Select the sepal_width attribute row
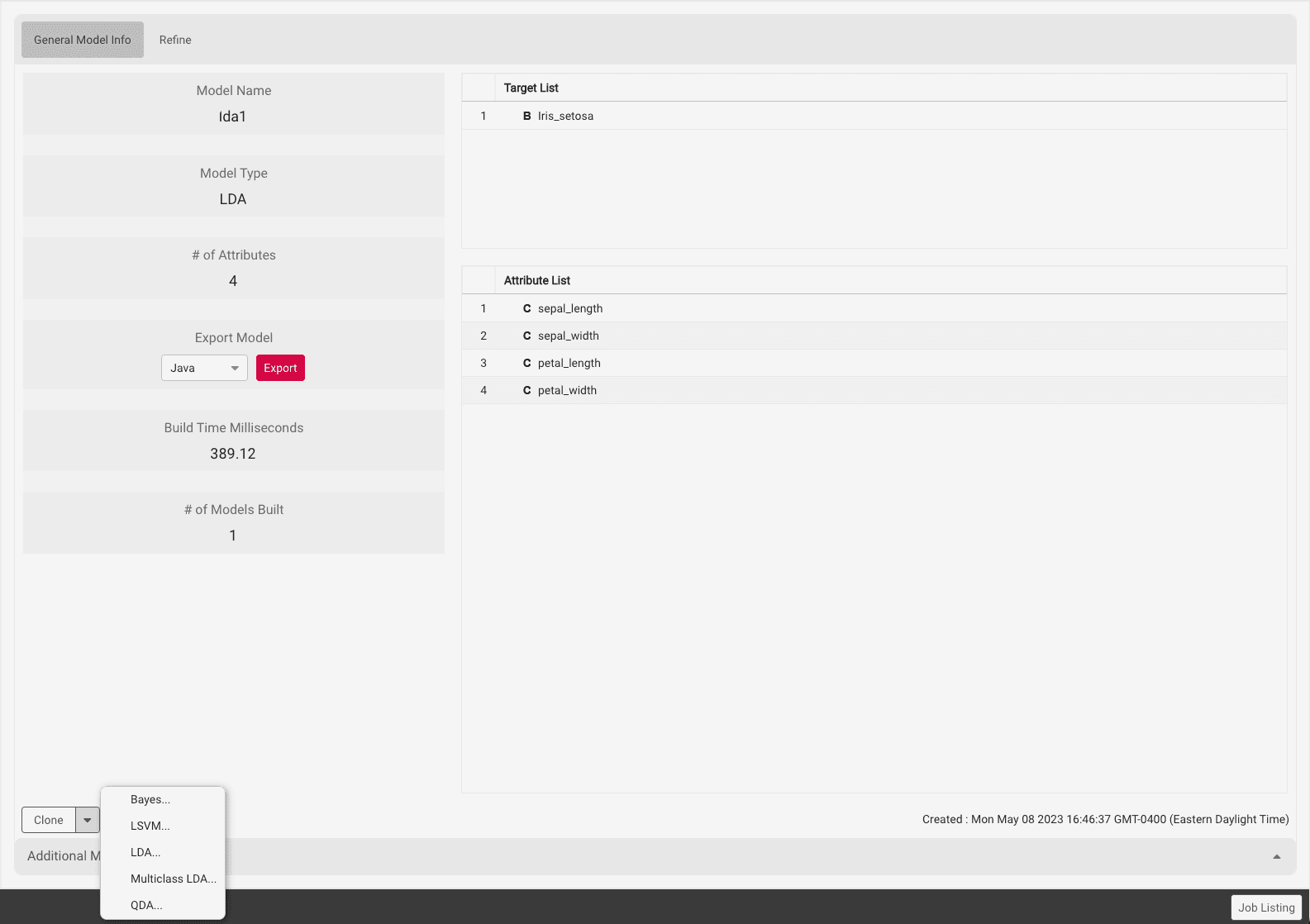 pos(874,336)
